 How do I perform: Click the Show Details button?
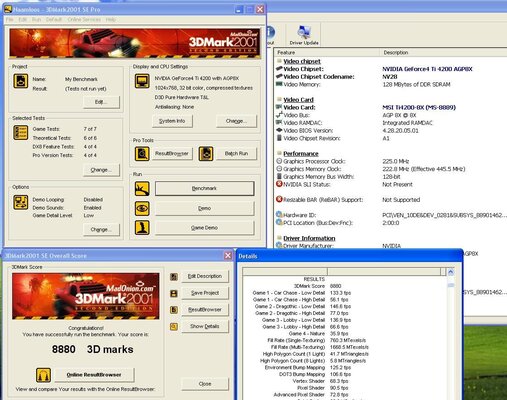click(205, 326)
